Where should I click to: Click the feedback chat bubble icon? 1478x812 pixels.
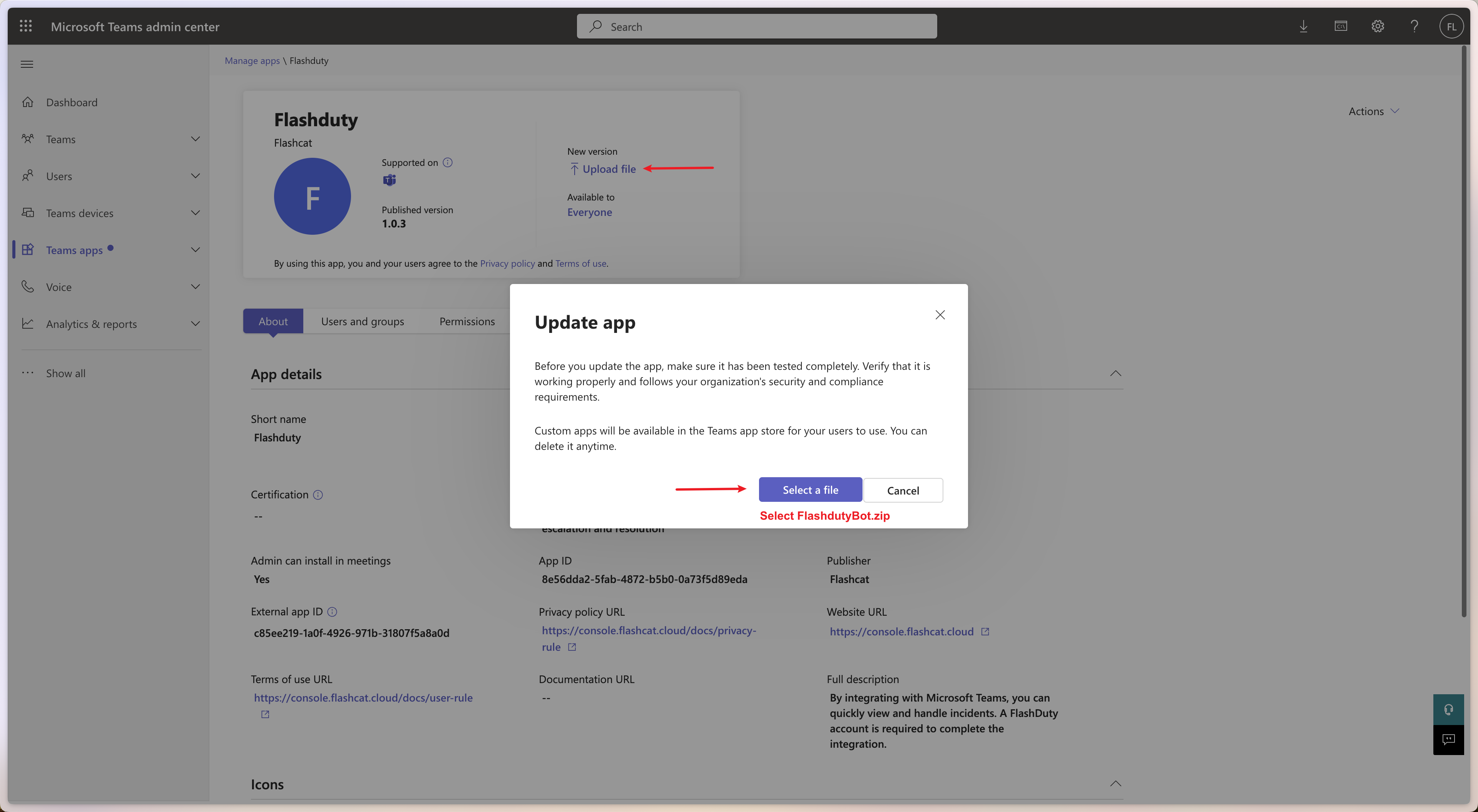click(x=1448, y=740)
